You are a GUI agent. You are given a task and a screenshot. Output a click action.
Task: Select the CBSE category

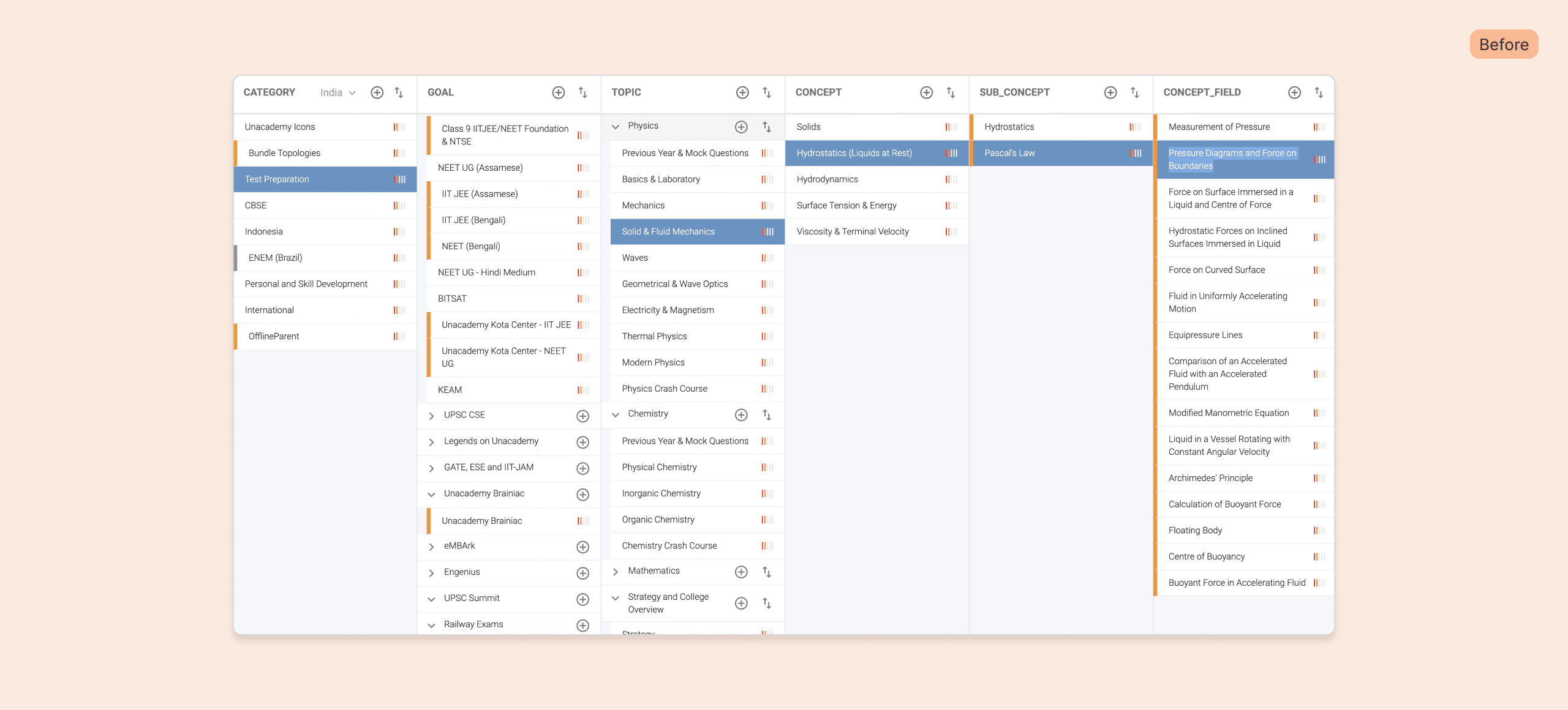click(256, 206)
